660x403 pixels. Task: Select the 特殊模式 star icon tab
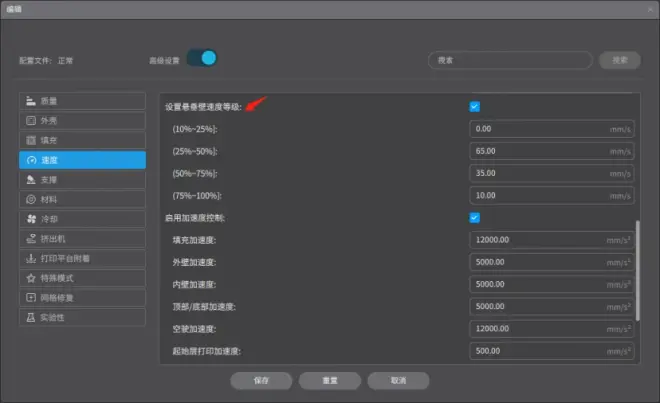point(31,278)
